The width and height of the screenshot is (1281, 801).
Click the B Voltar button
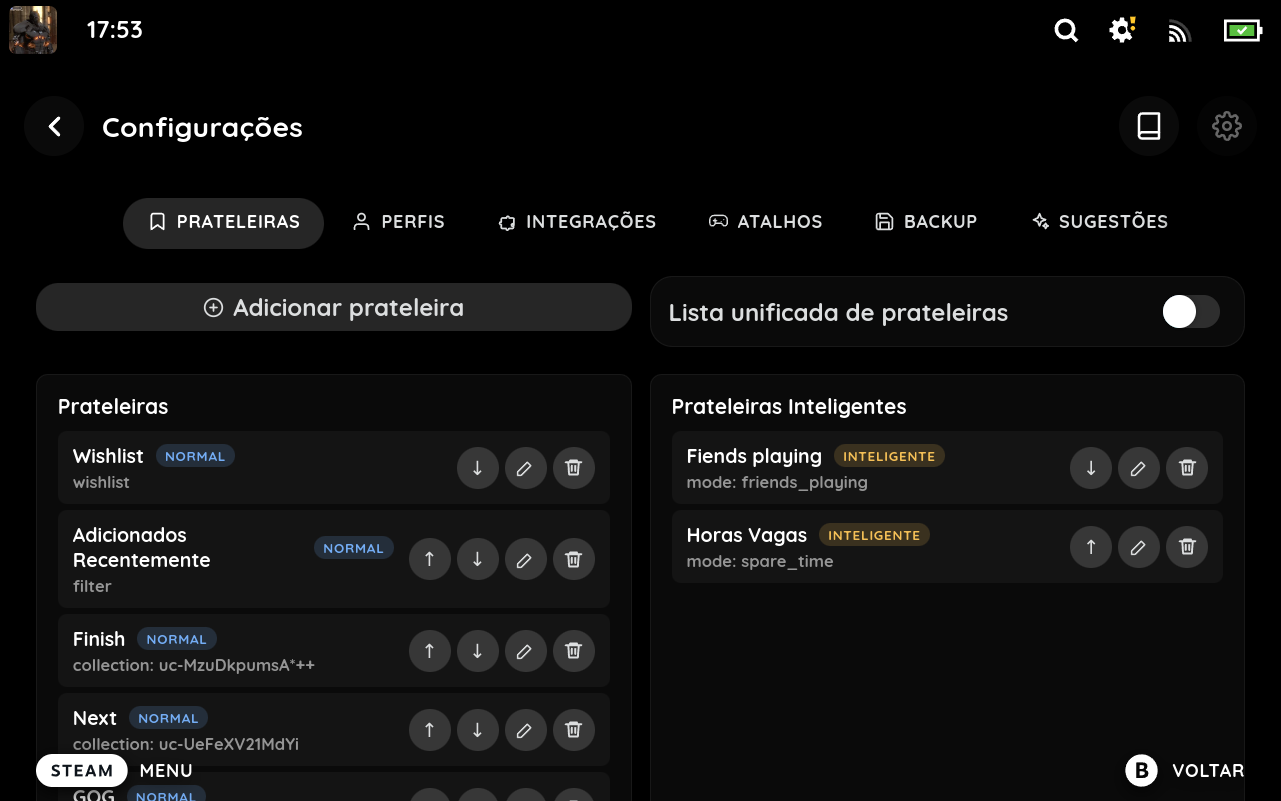[1185, 770]
